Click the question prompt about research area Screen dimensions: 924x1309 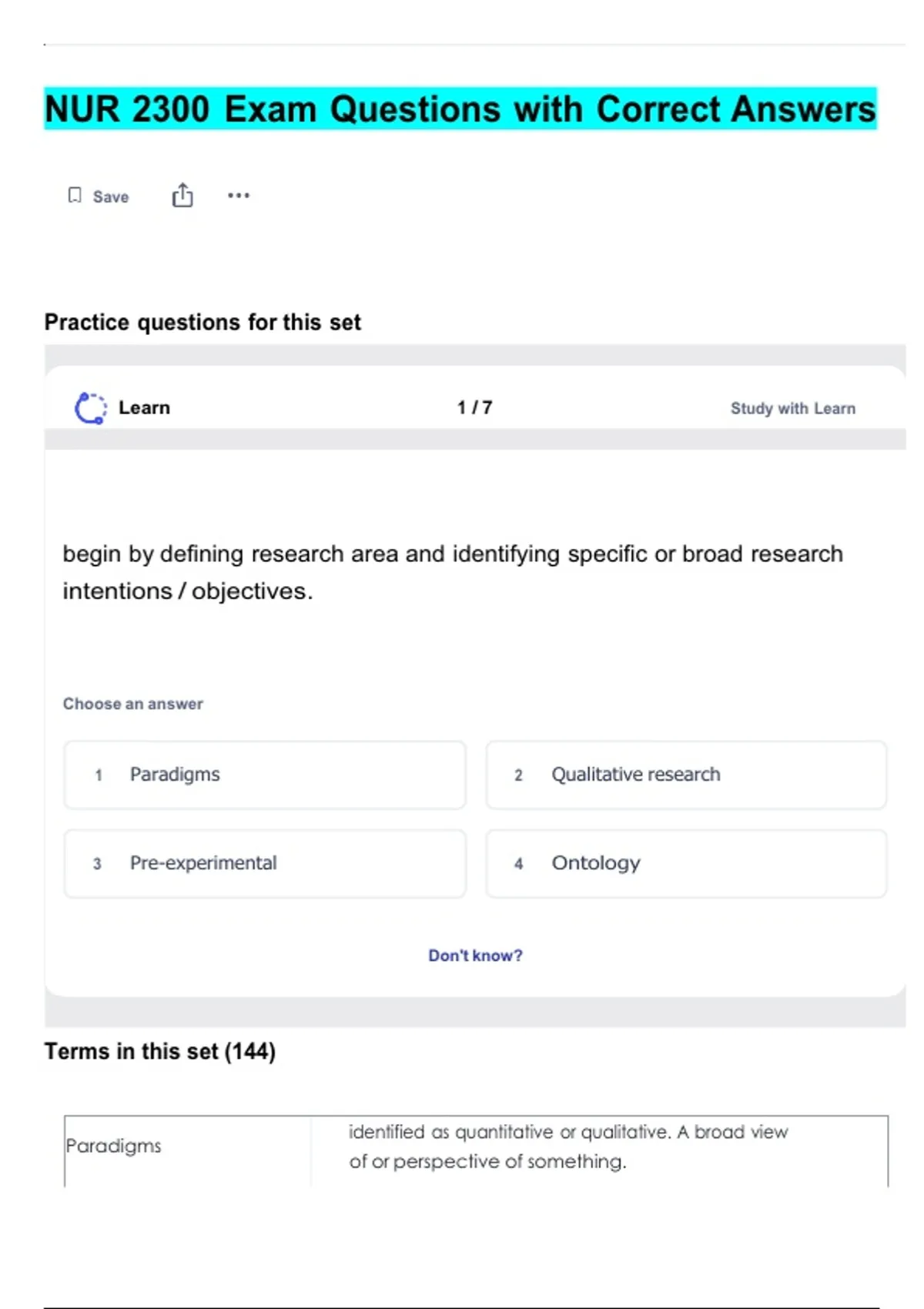click(453, 572)
